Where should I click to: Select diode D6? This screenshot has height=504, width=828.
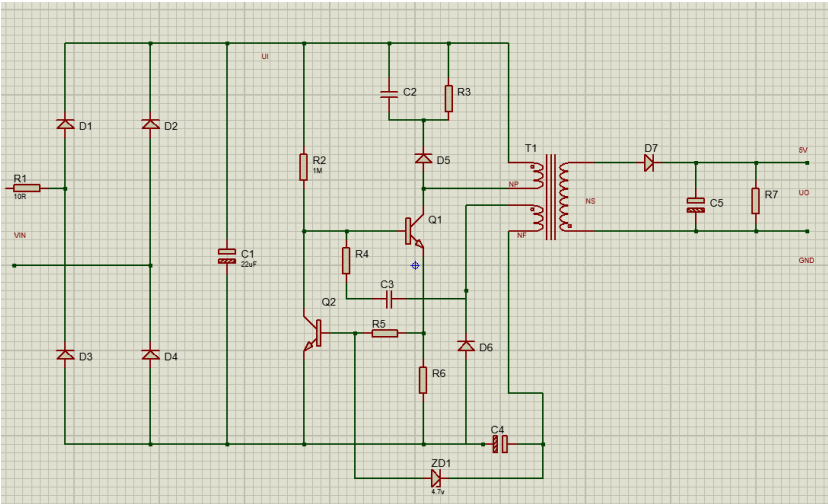pyautogui.click(x=465, y=345)
